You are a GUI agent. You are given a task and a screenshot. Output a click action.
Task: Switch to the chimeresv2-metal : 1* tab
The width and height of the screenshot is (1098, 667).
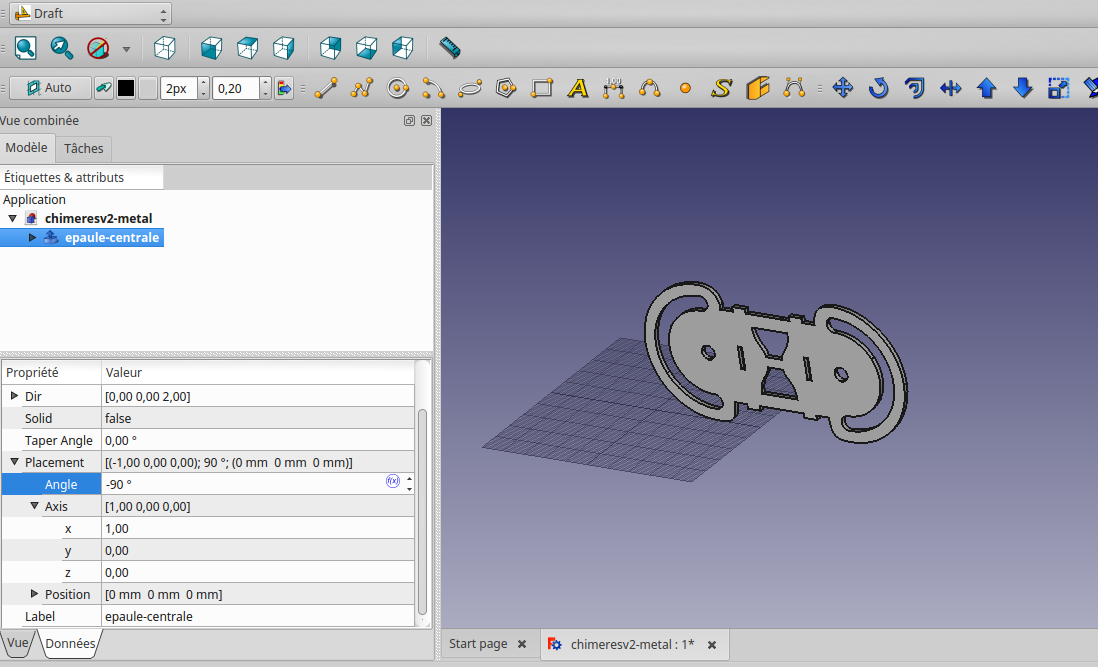pos(632,645)
